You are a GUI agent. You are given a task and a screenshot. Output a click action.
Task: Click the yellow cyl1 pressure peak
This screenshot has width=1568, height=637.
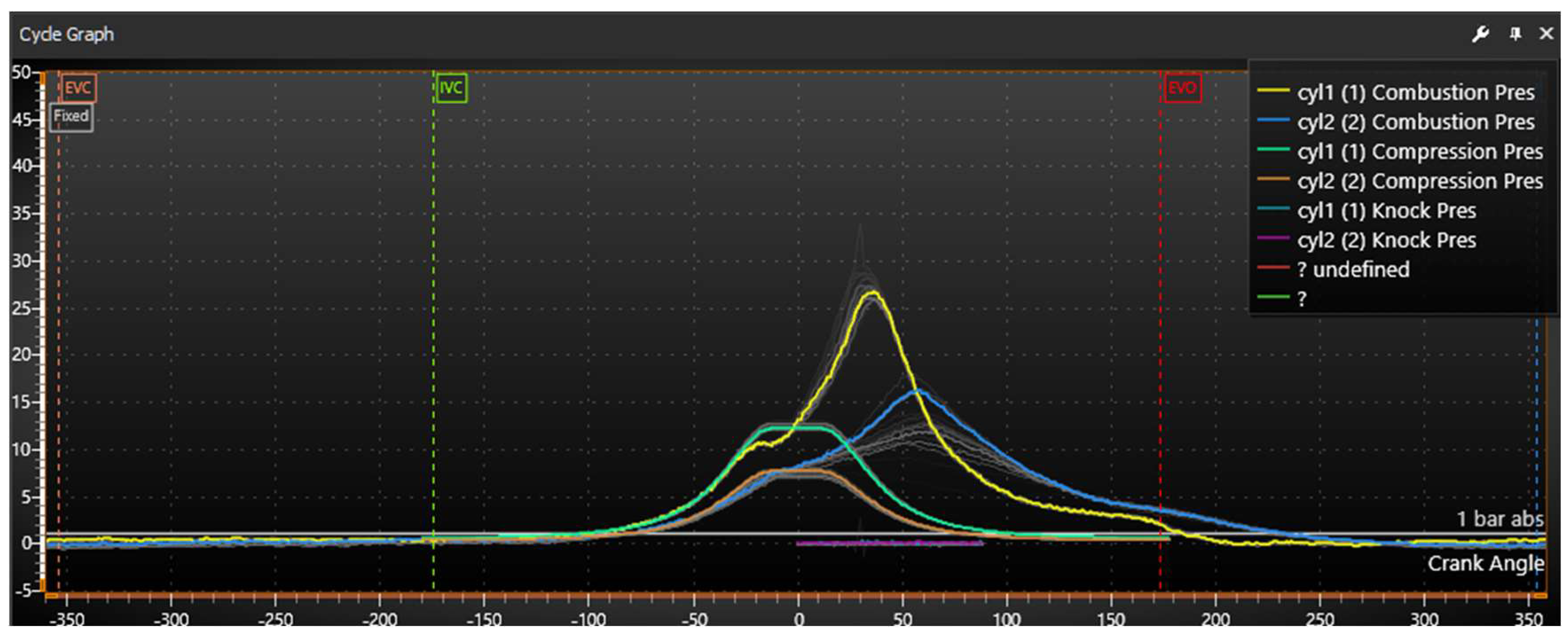874,293
